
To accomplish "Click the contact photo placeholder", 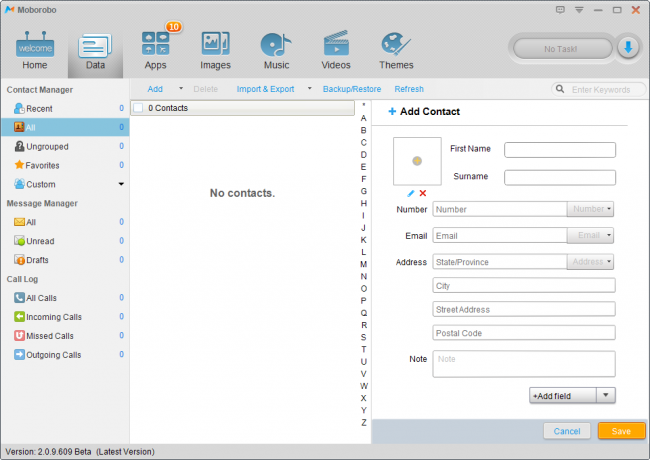I will [417, 161].
